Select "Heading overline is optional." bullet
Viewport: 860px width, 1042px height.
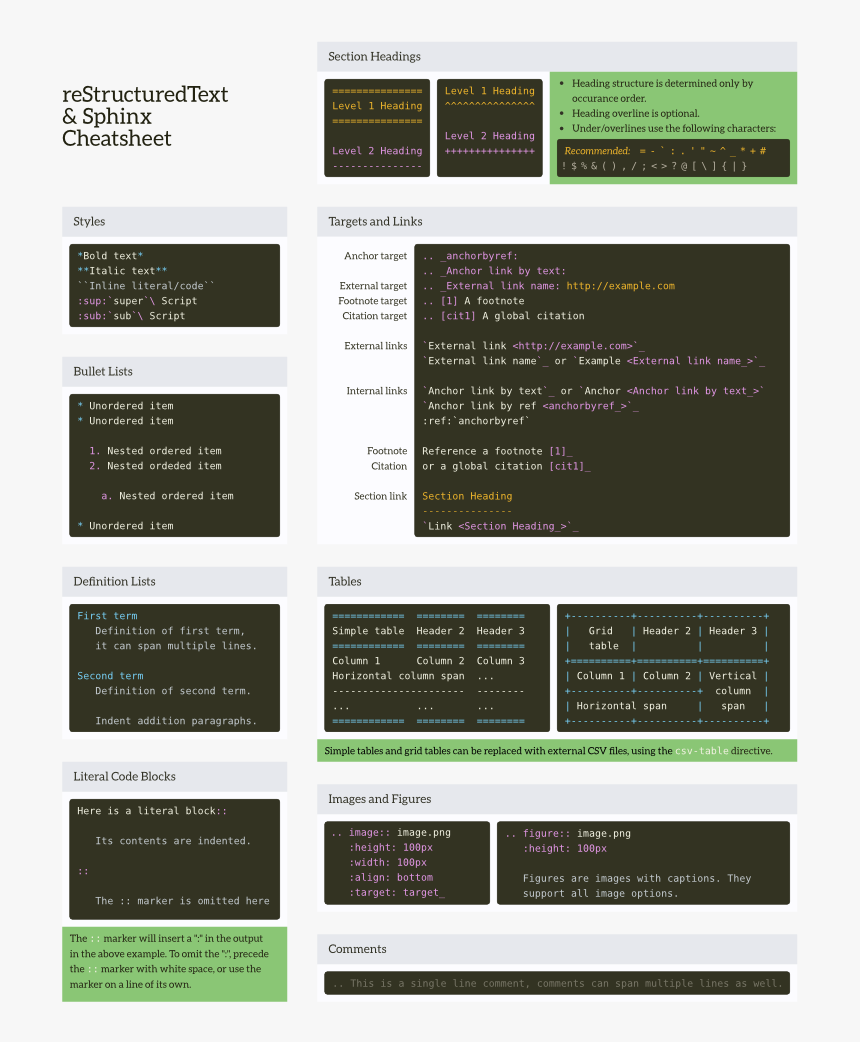click(x=635, y=113)
